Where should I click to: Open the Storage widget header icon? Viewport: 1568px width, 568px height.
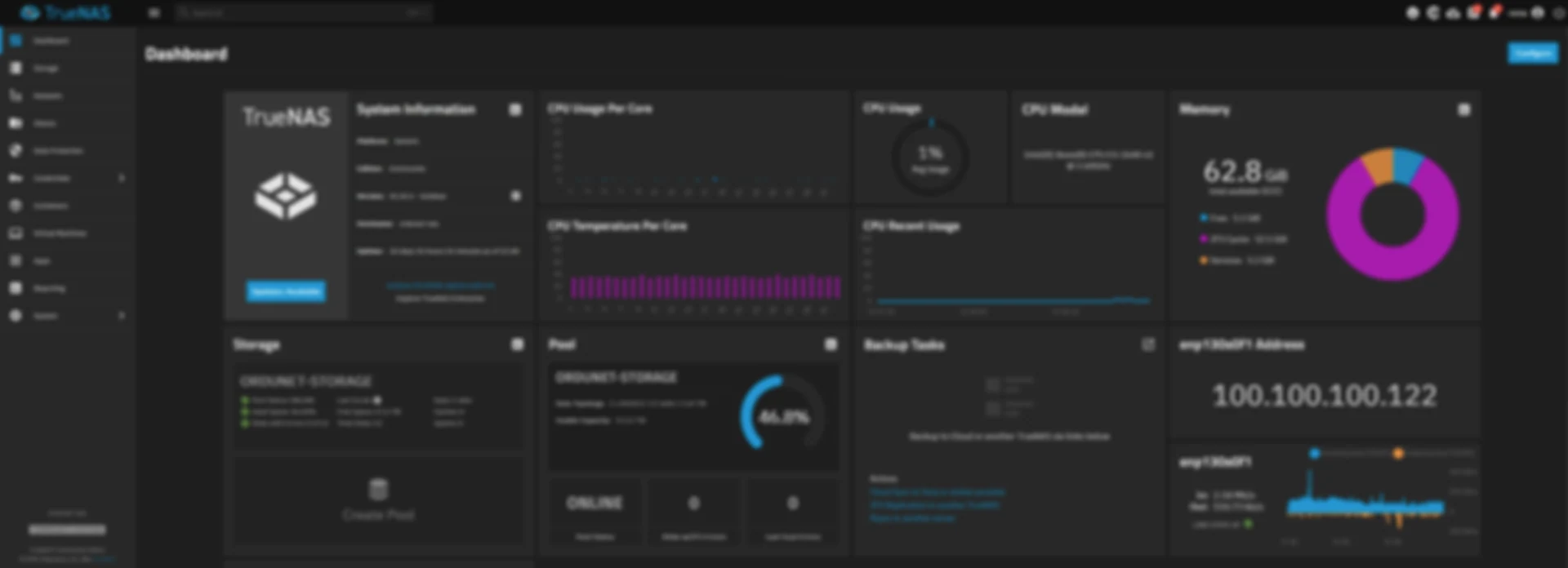pos(517,344)
